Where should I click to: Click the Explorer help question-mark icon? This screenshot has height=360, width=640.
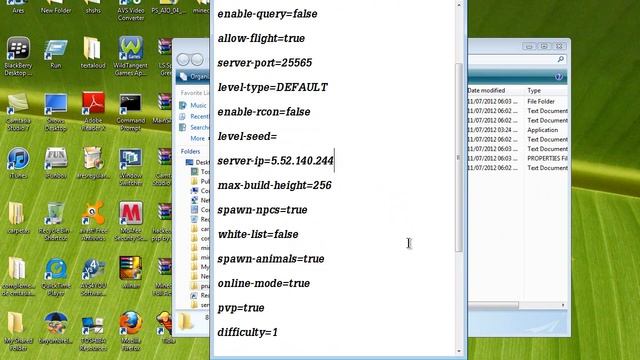[x=559, y=77]
